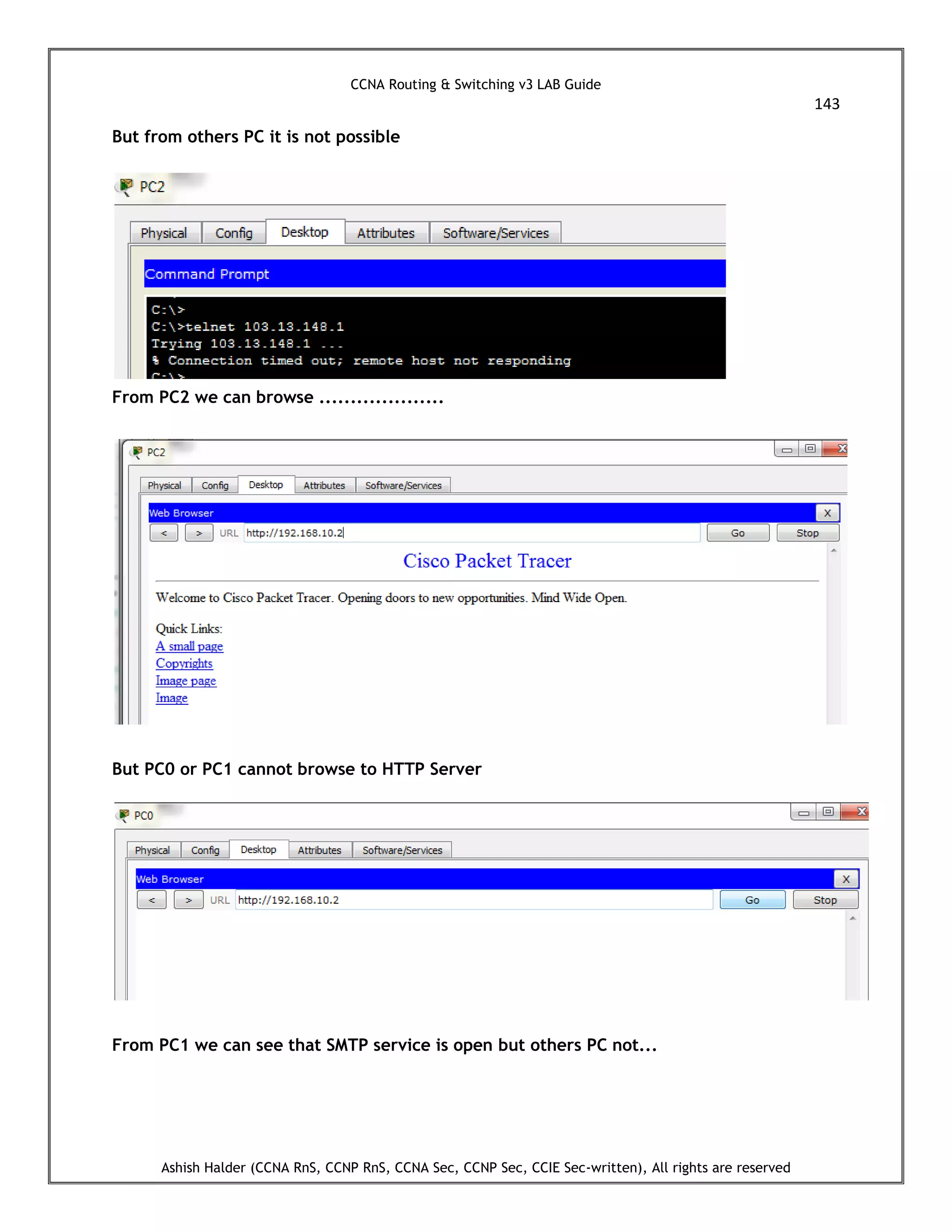Image resolution: width=952 pixels, height=1232 pixels.
Task: Close the Web Browser panel in PC2
Action: (827, 513)
